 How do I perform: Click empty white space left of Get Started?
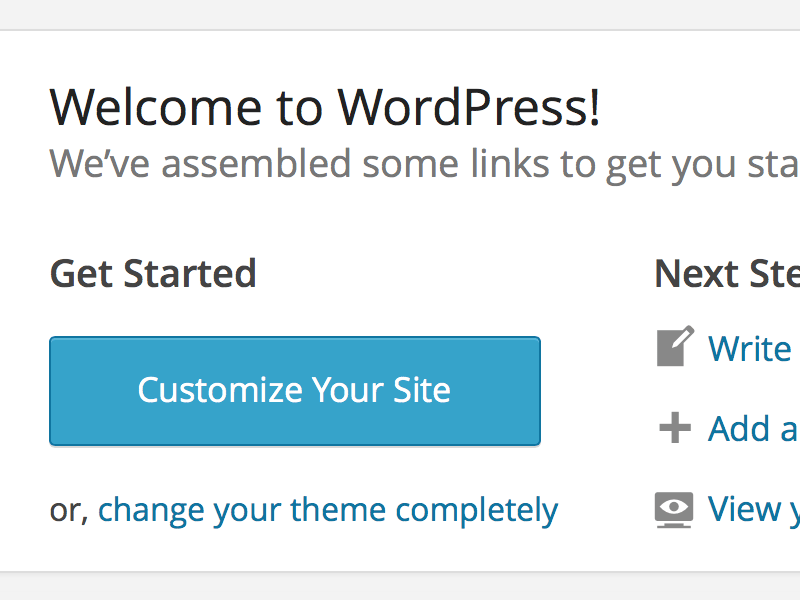[x=24, y=273]
